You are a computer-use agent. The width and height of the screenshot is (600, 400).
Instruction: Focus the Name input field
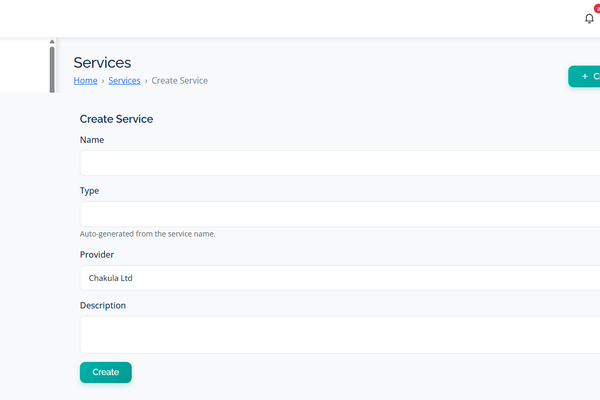[340, 163]
